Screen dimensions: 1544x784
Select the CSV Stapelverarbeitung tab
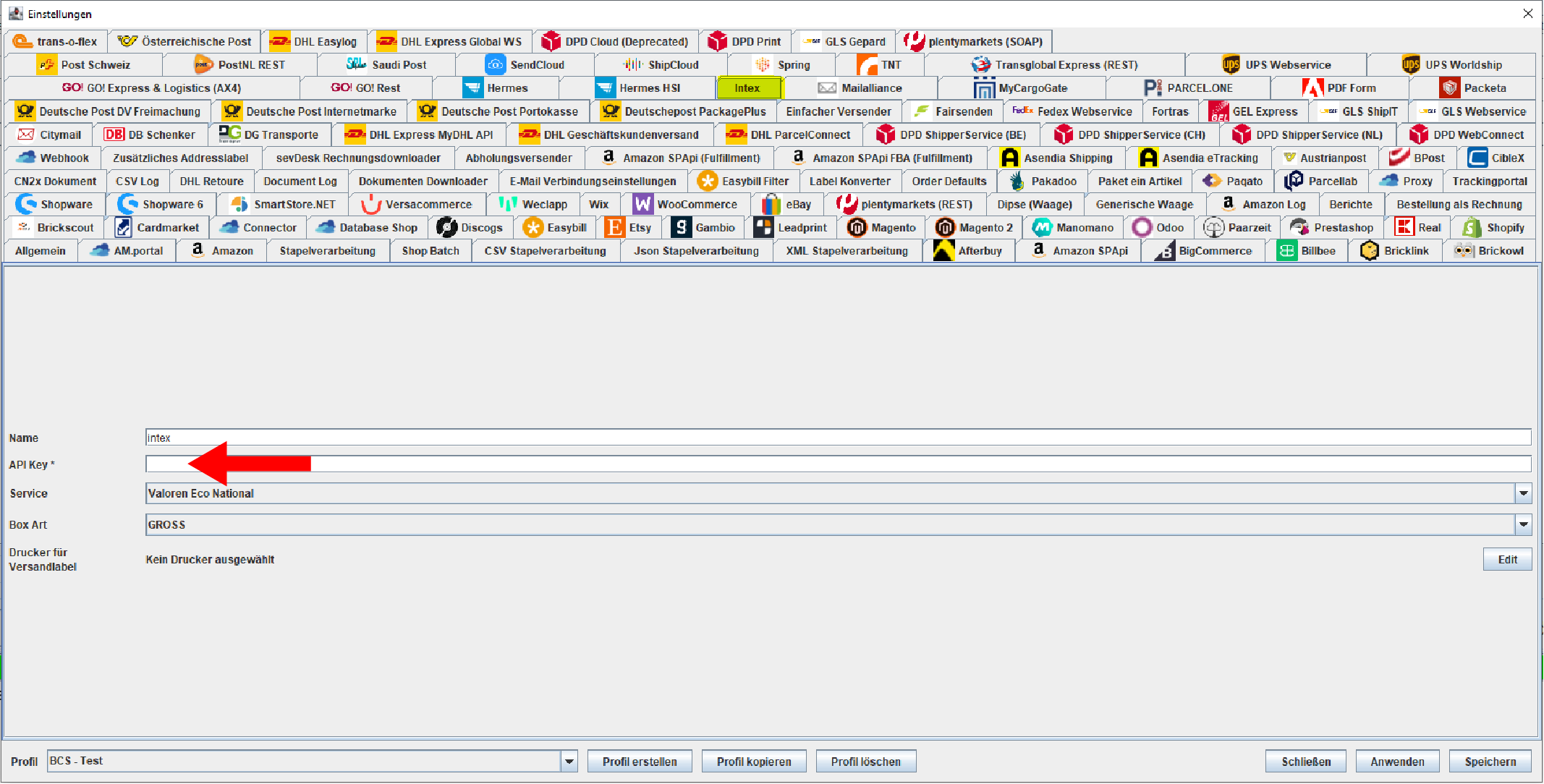coord(546,250)
